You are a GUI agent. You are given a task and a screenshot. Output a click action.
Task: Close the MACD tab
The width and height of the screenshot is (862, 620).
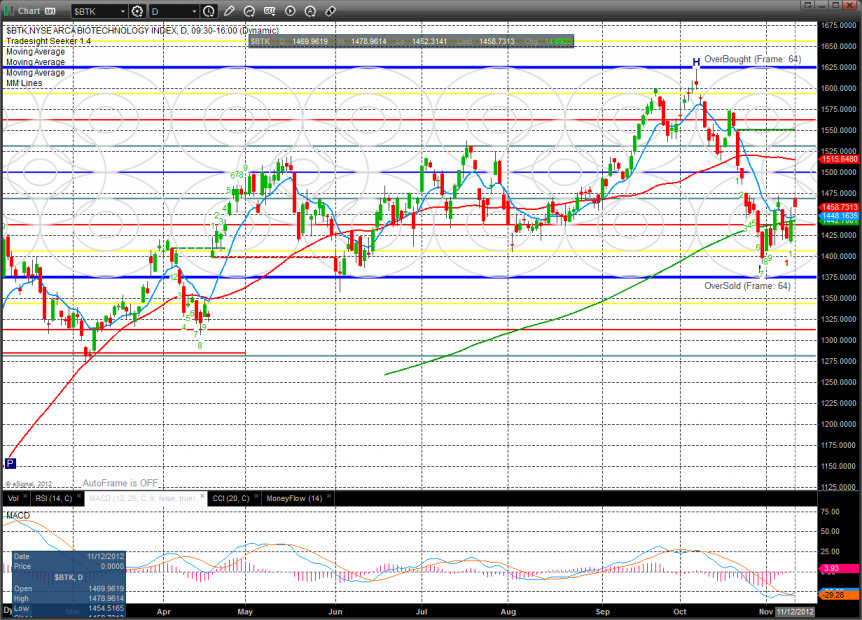(202, 496)
